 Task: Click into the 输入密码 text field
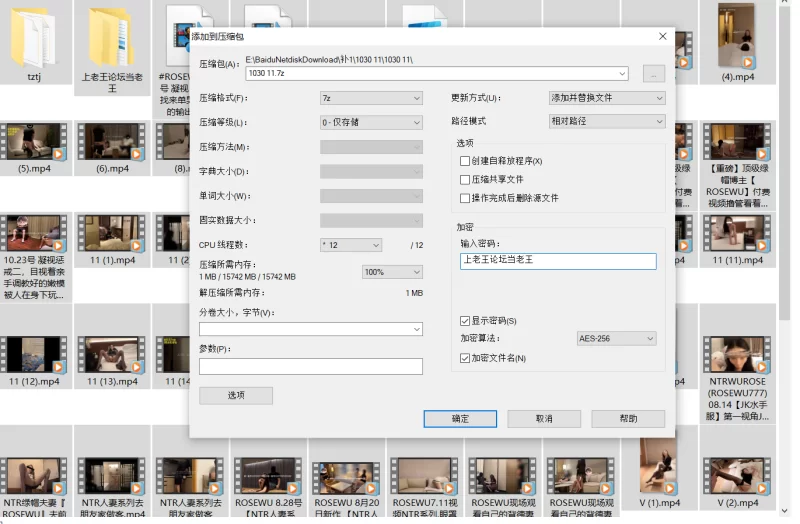[558, 261]
